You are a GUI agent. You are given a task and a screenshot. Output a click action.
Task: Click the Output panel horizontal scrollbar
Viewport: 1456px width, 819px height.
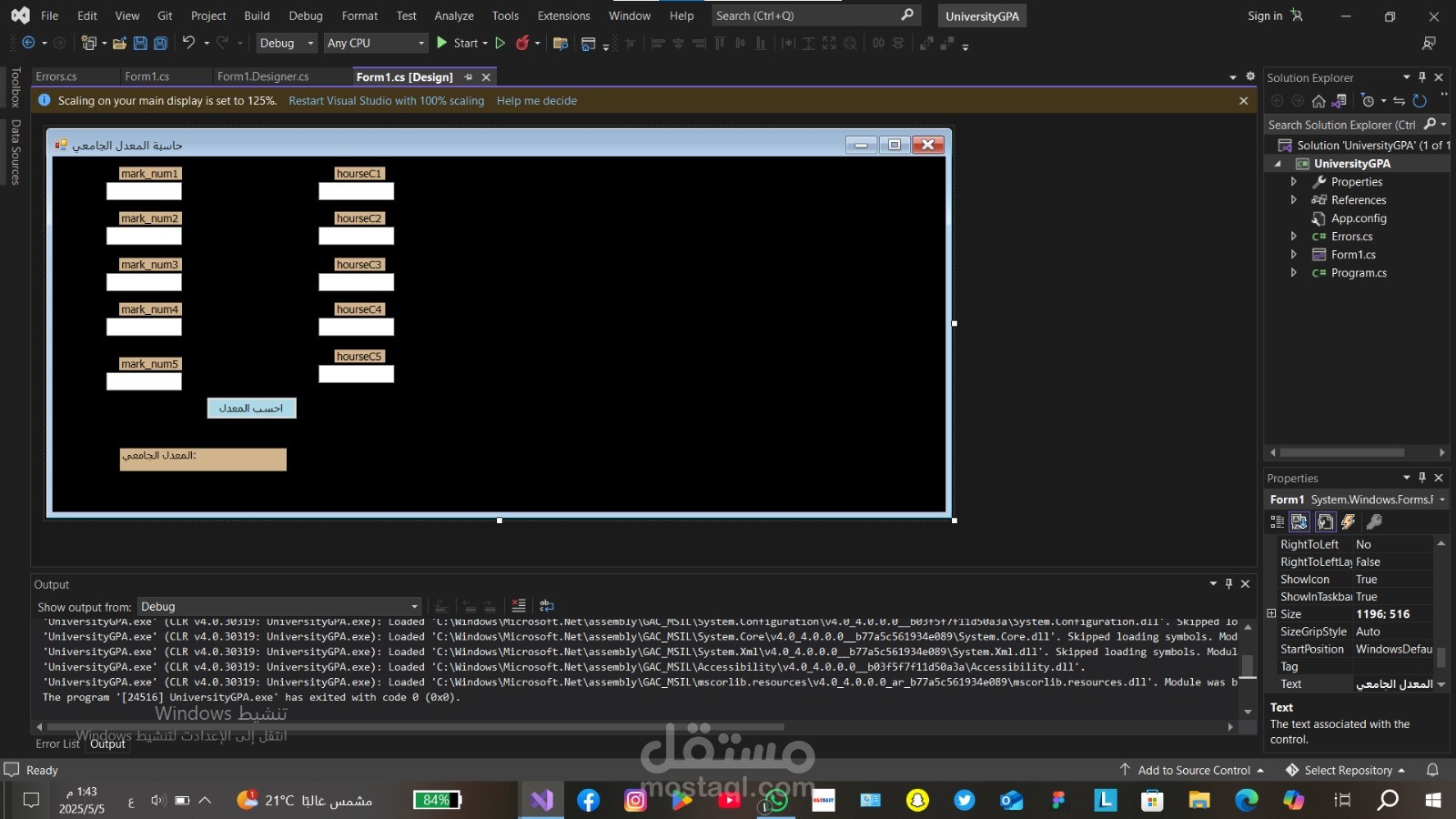(415, 727)
